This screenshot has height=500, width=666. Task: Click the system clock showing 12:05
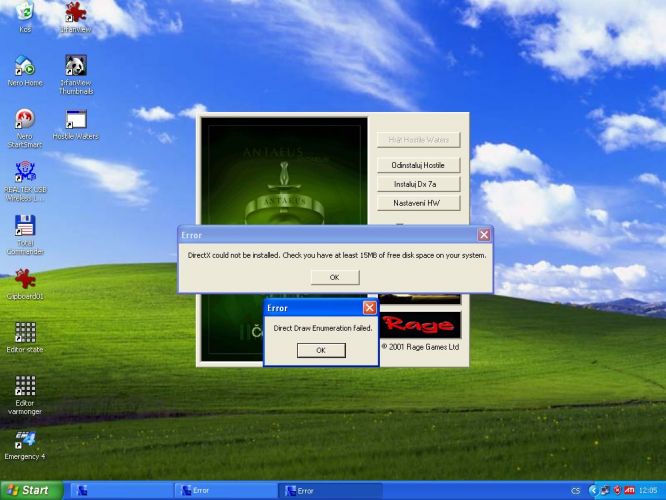648,491
